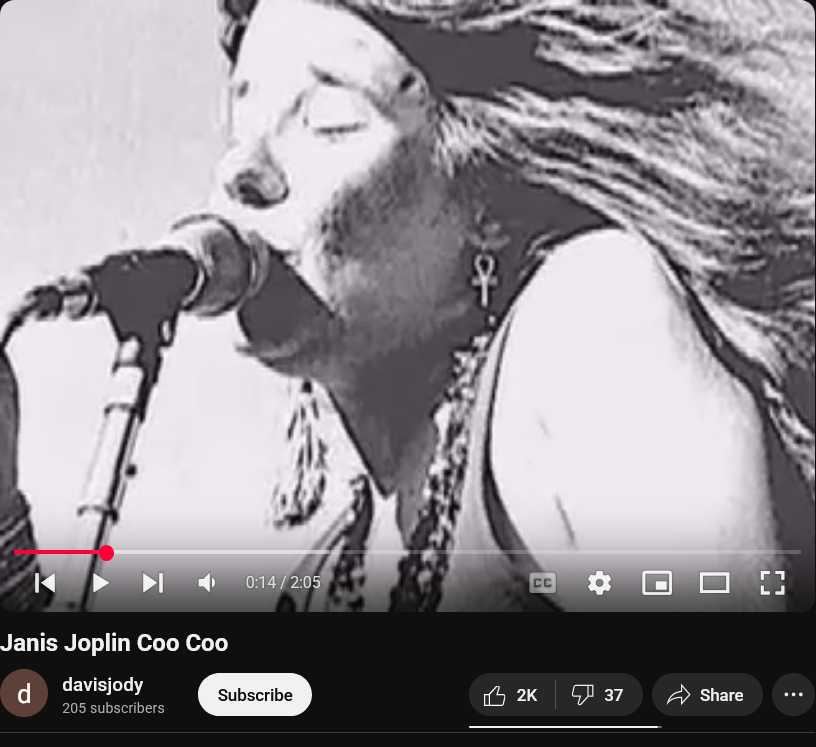
Task: Toggle closed captions on
Action: pos(542,583)
